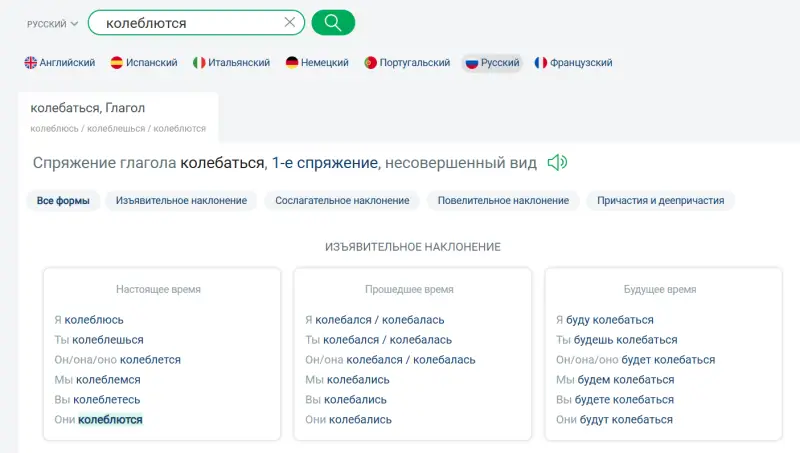
Task: Show Повелительное наклонение forms
Action: (502, 201)
